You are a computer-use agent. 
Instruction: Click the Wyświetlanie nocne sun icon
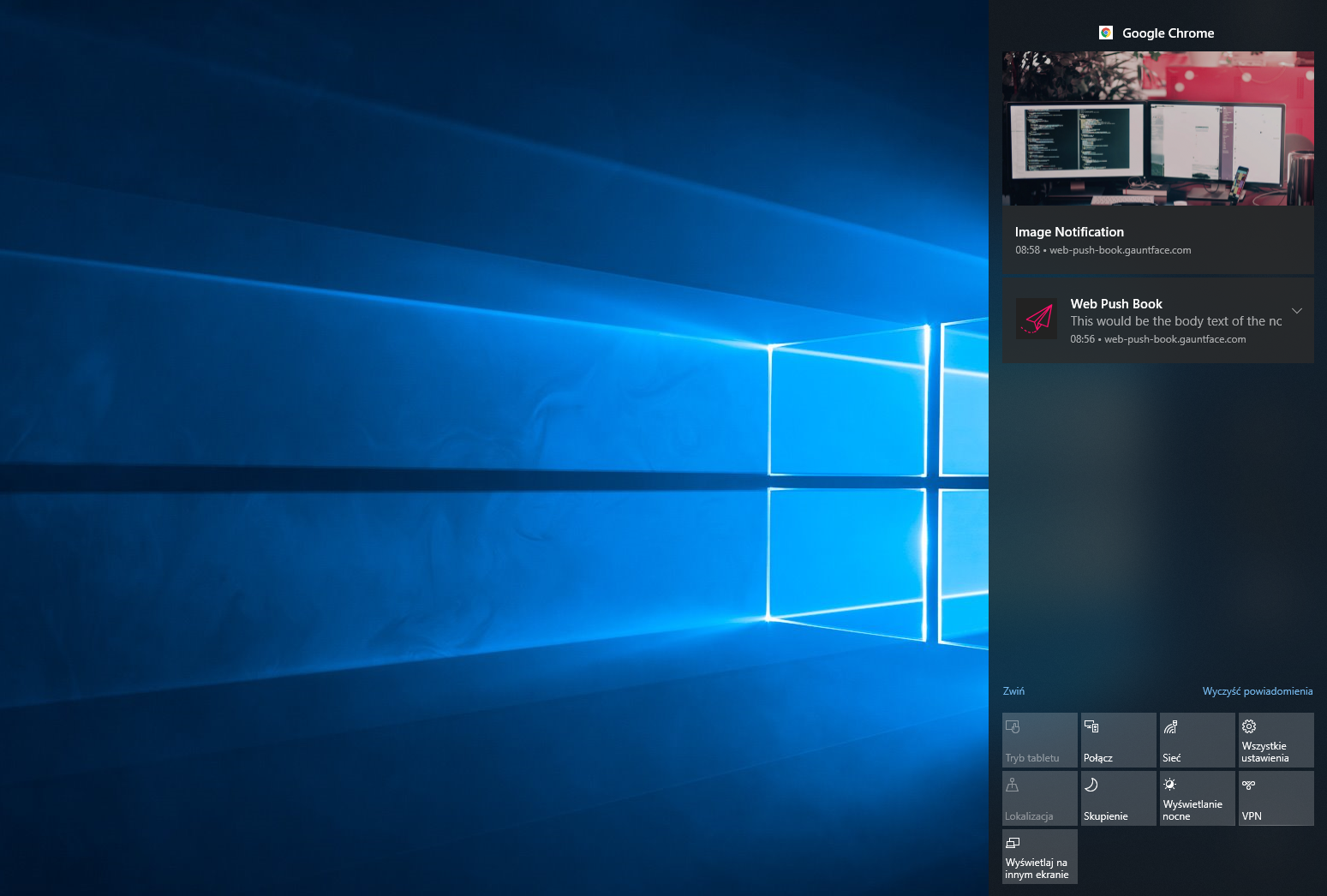[1170, 784]
